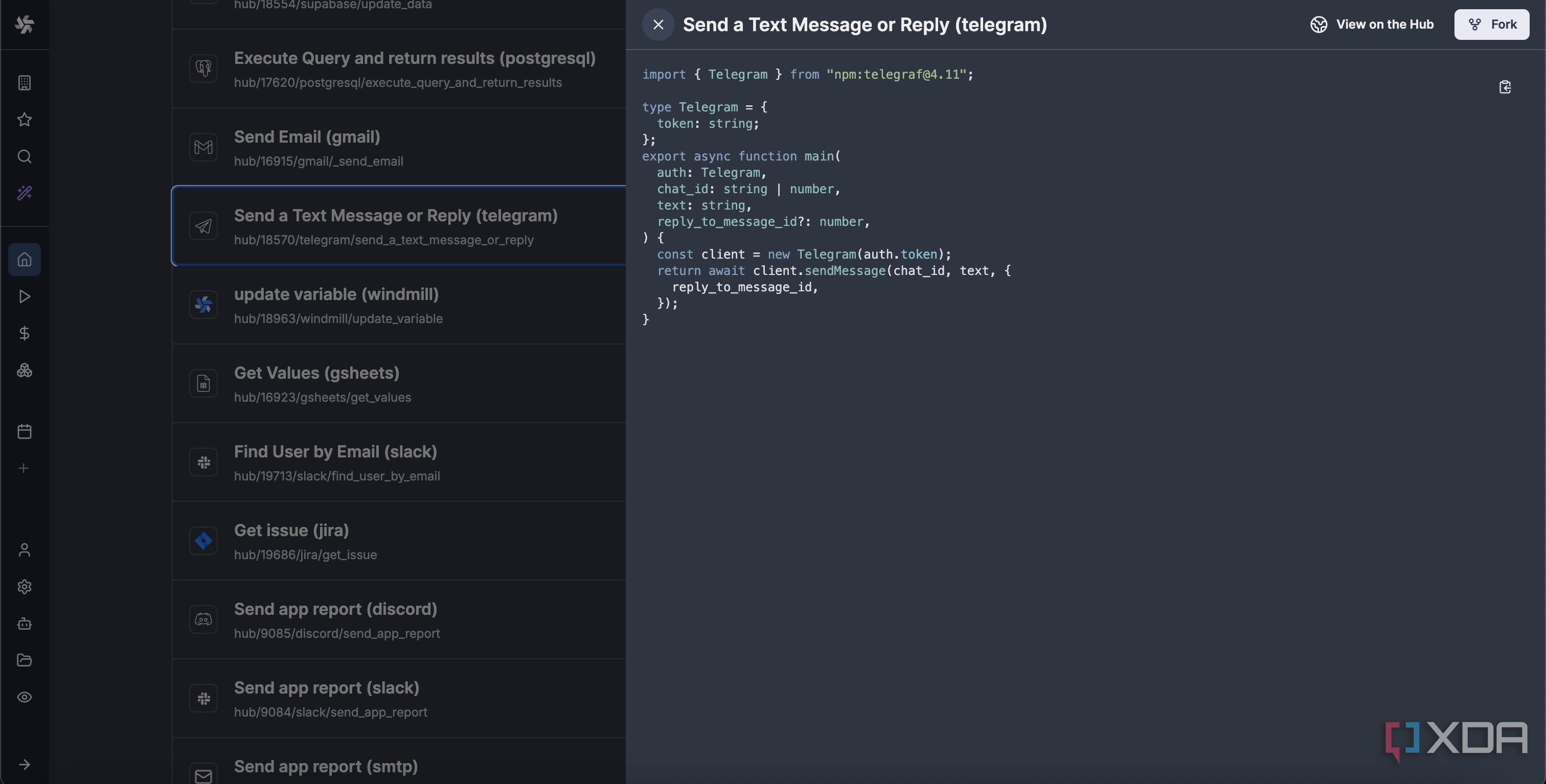1546x784 pixels.
Task: Open the AI magic wand icon
Action: pyautogui.click(x=25, y=193)
